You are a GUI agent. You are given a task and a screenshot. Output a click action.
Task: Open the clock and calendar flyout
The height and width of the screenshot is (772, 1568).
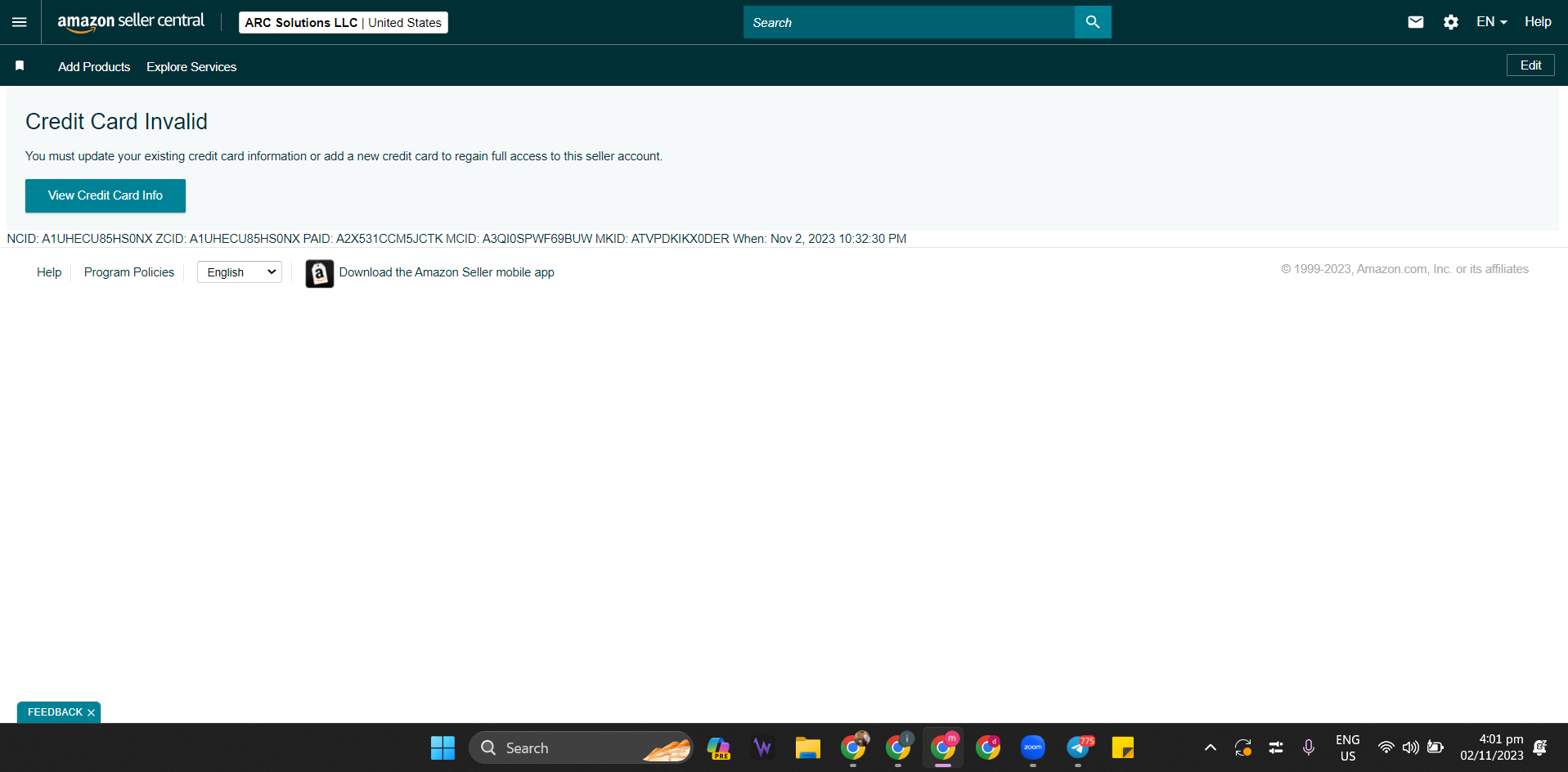1492,747
